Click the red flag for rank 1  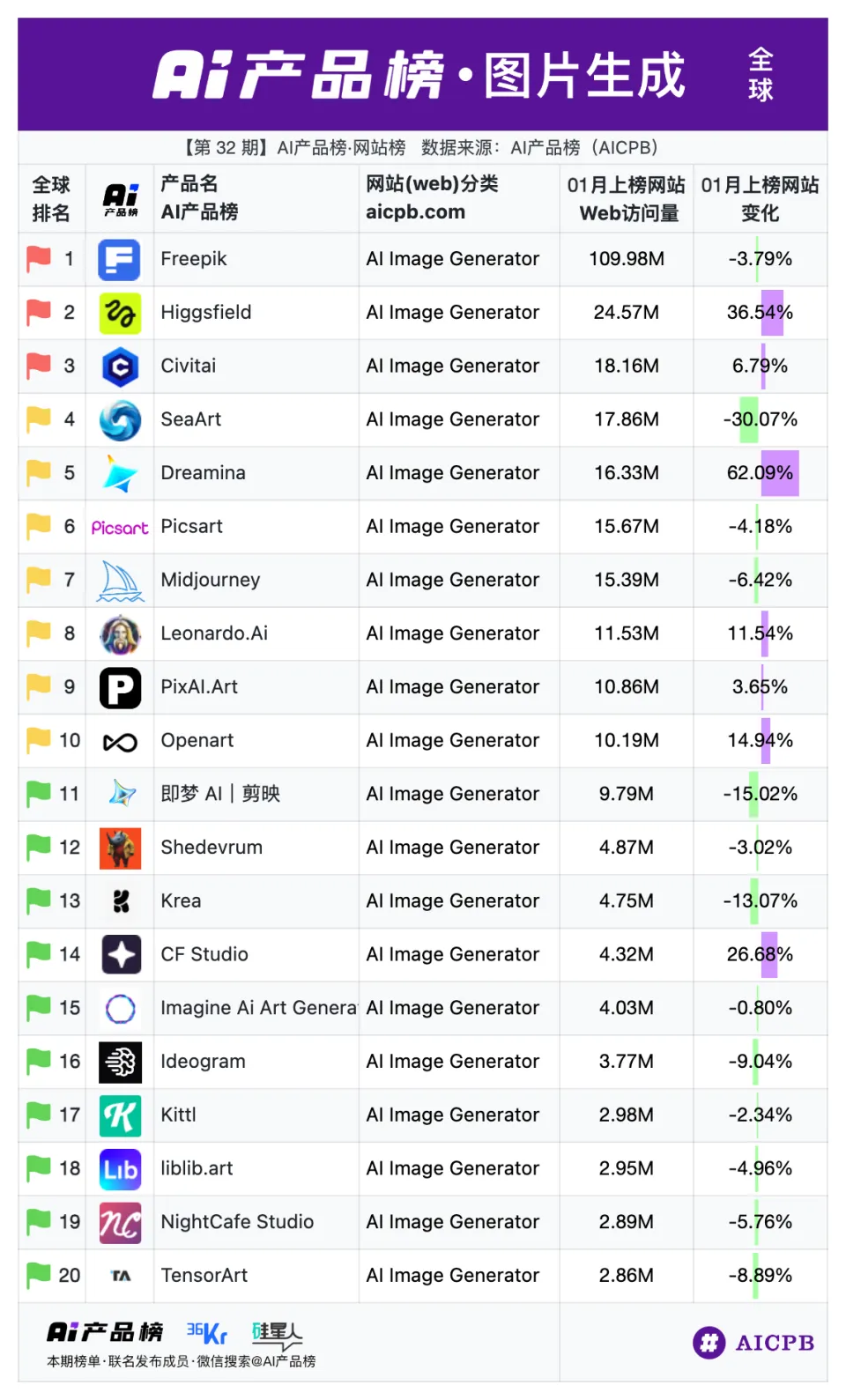coord(39,259)
